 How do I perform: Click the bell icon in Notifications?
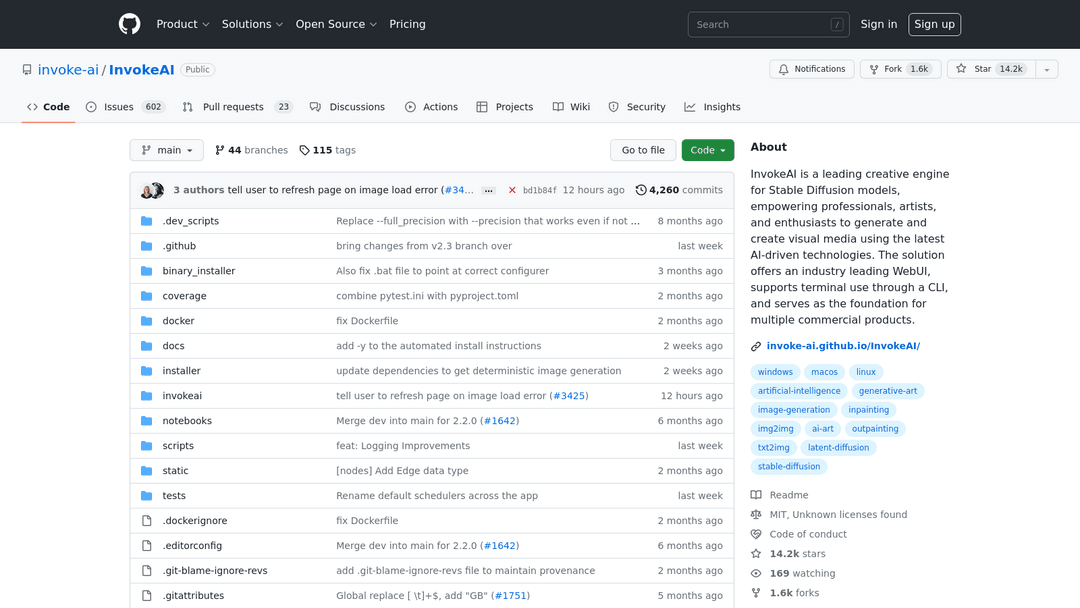[x=783, y=70]
